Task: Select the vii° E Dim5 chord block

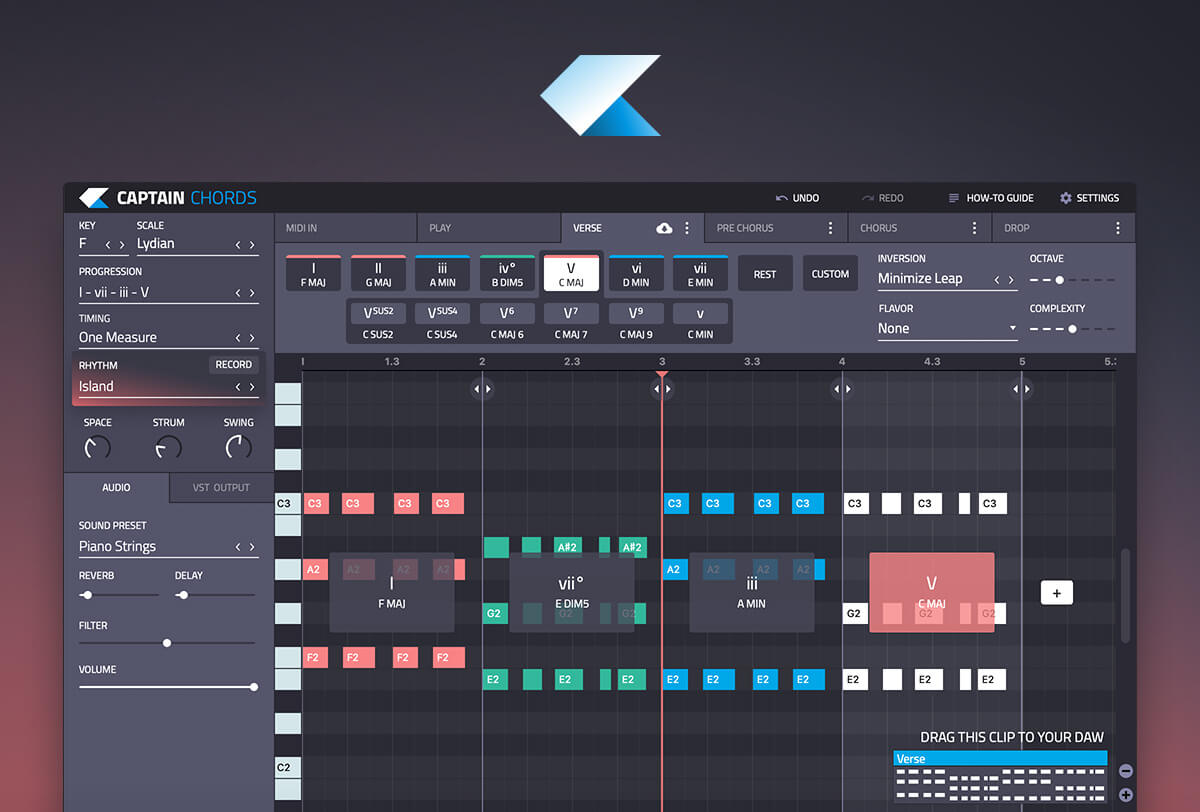Action: click(571, 592)
